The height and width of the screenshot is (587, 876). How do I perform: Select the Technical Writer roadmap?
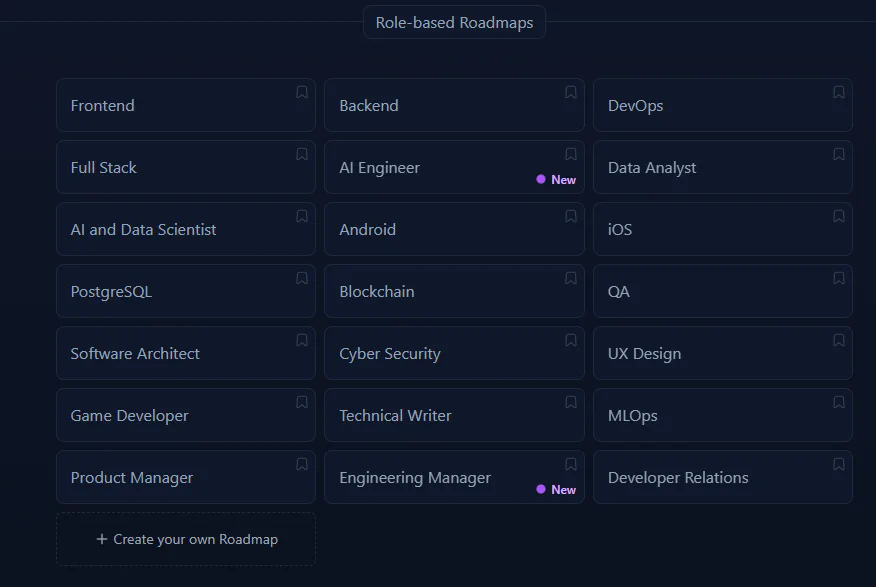(395, 416)
